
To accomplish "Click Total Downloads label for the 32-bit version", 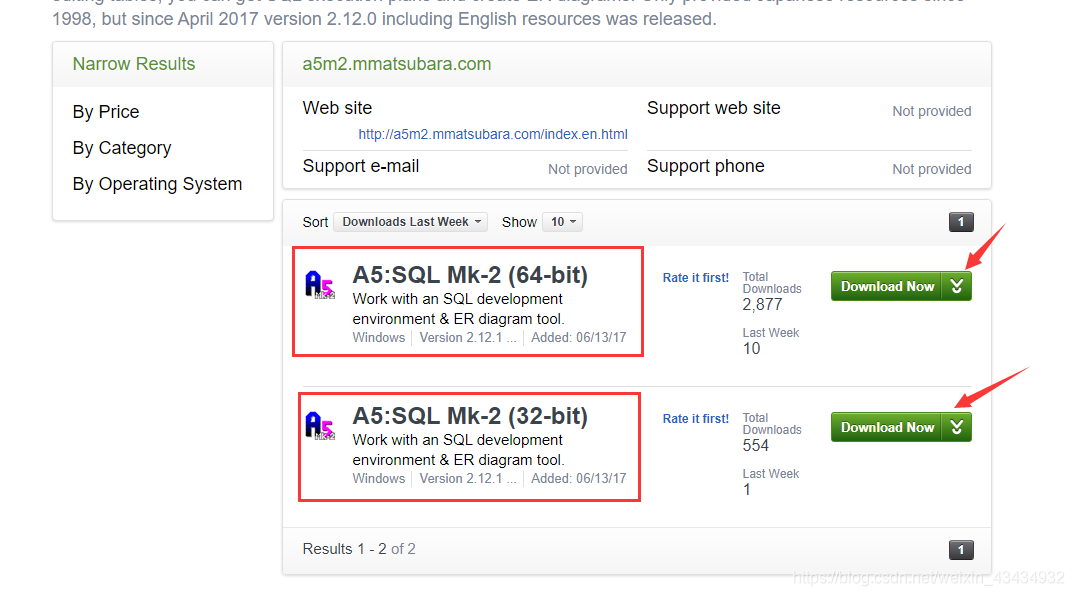I will [x=772, y=424].
